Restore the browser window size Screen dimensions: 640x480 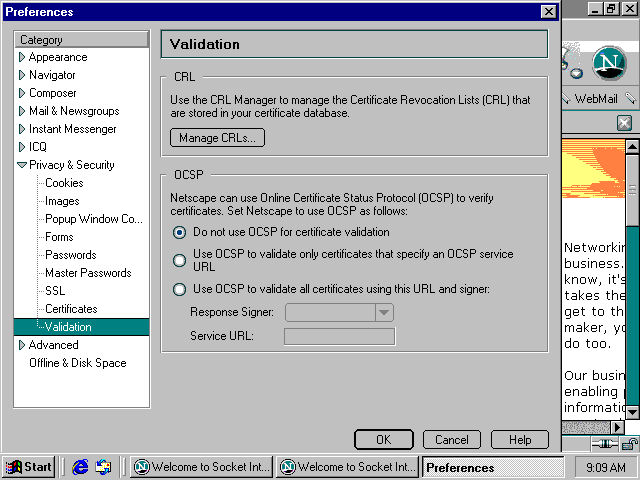[x=611, y=9]
